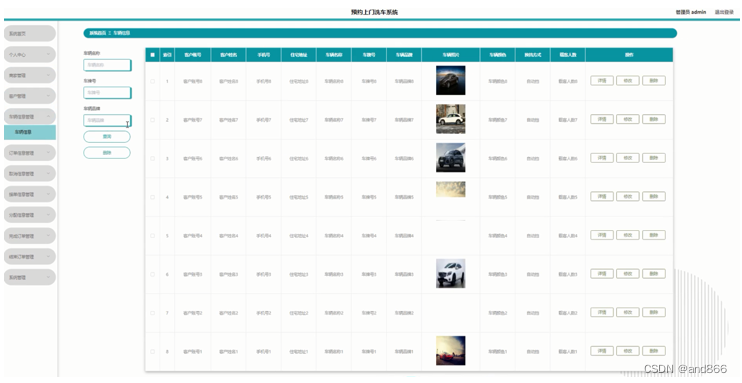The height and width of the screenshot is (383, 742).
Task: Open the white SUV photo in row 6
Action: (x=450, y=274)
